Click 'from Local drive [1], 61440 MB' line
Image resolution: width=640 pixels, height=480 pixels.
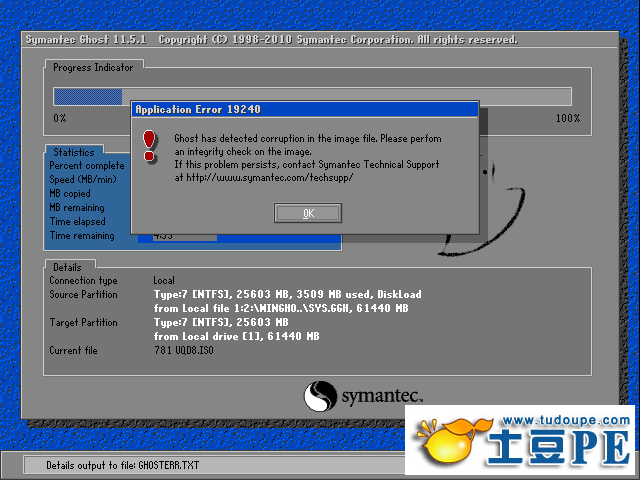point(236,336)
